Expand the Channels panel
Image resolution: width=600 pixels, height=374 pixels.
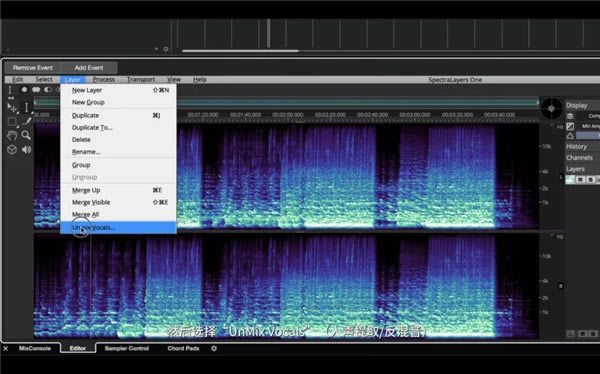[582, 157]
